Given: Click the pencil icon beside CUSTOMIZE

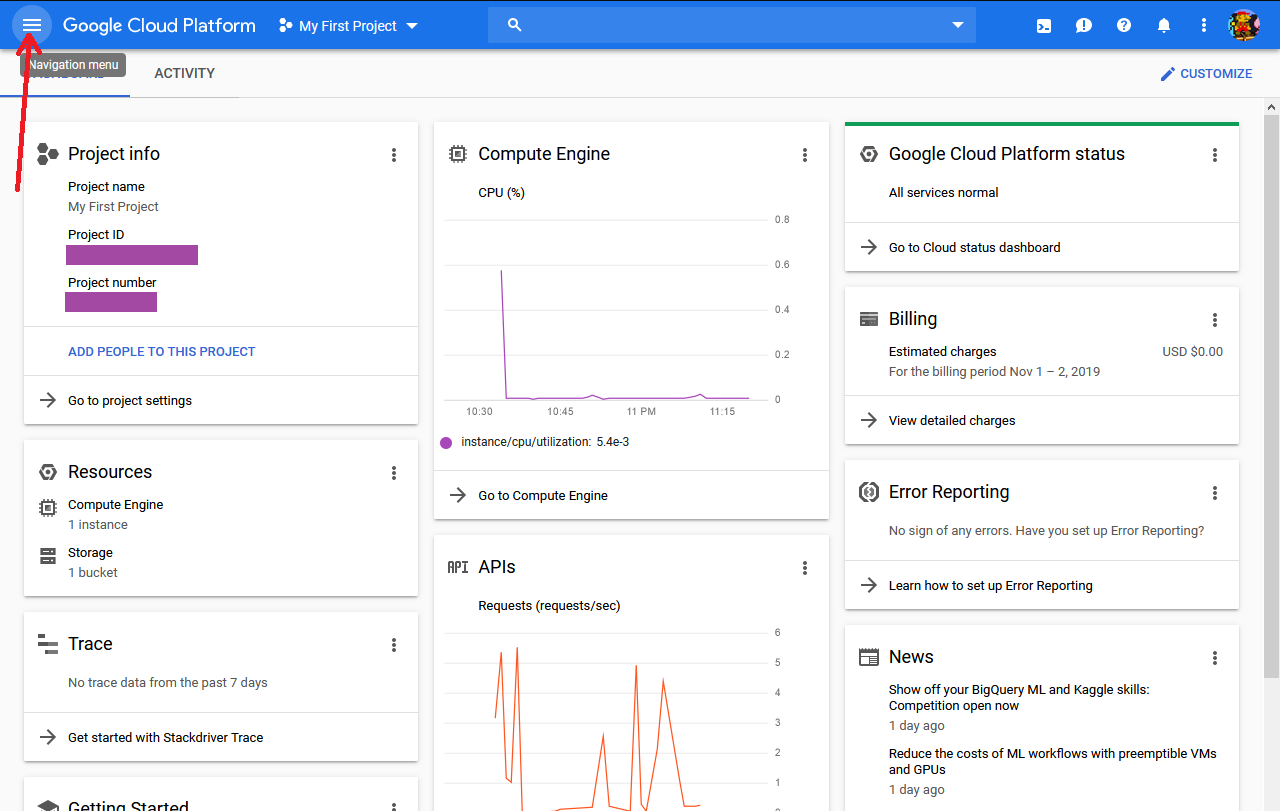Looking at the screenshot, I should point(1167,74).
